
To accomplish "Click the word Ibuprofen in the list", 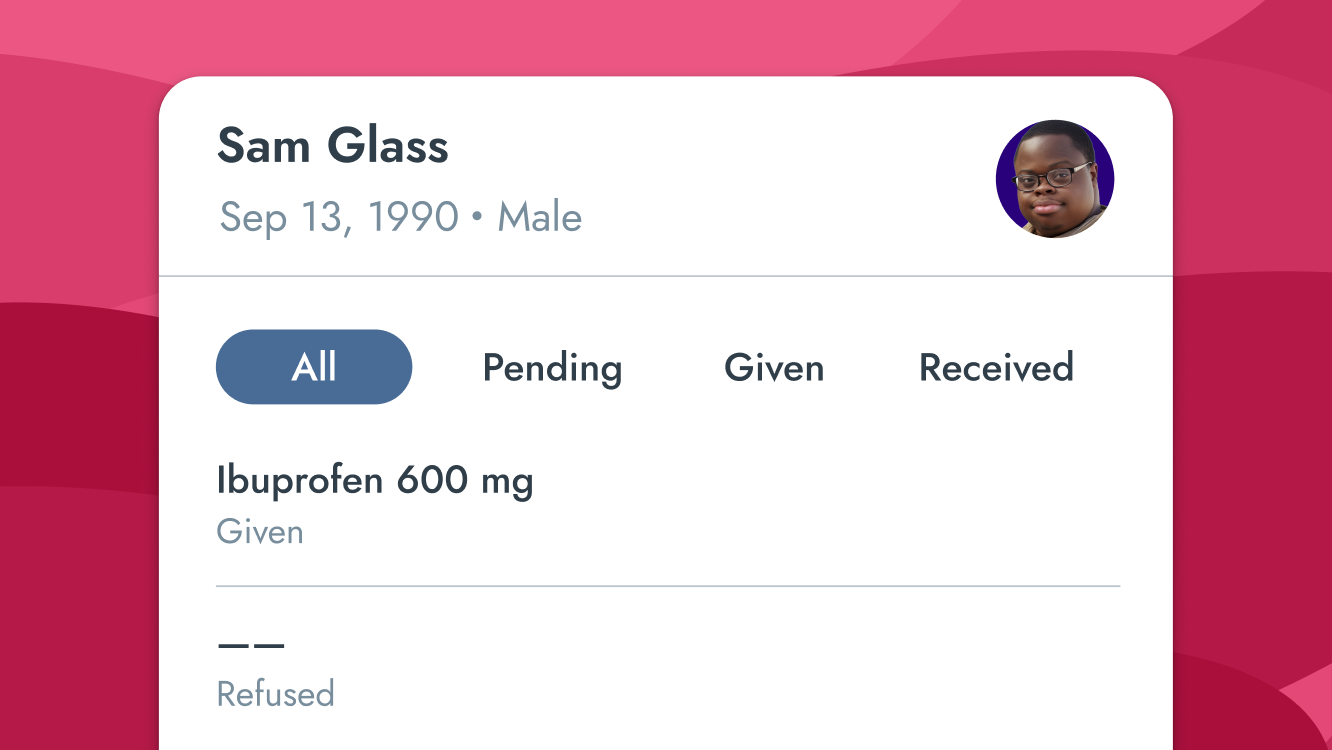I will pyautogui.click(x=300, y=481).
